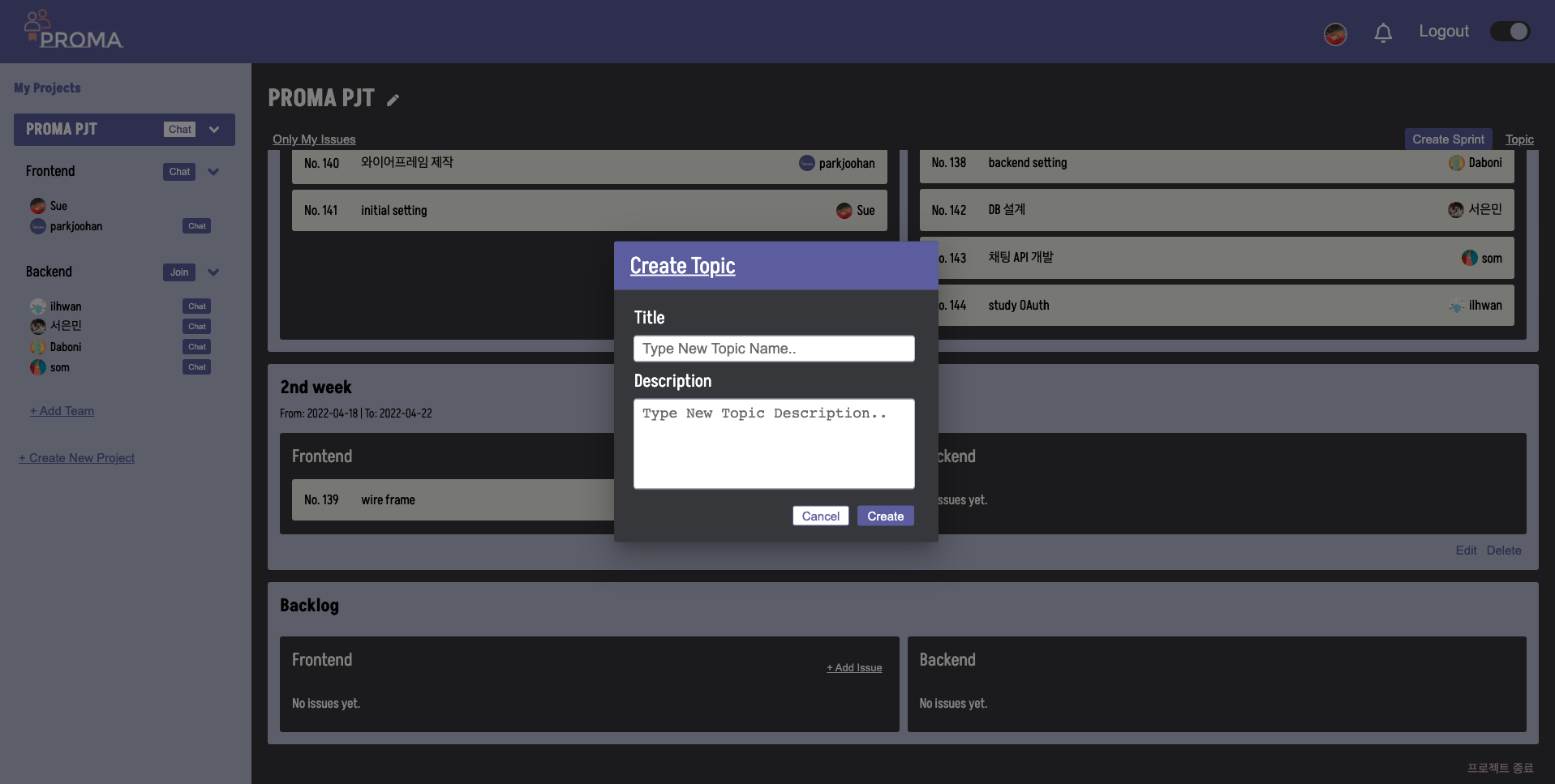Collapse the Backend team chevron
This screenshot has height=784, width=1555.
(x=213, y=272)
